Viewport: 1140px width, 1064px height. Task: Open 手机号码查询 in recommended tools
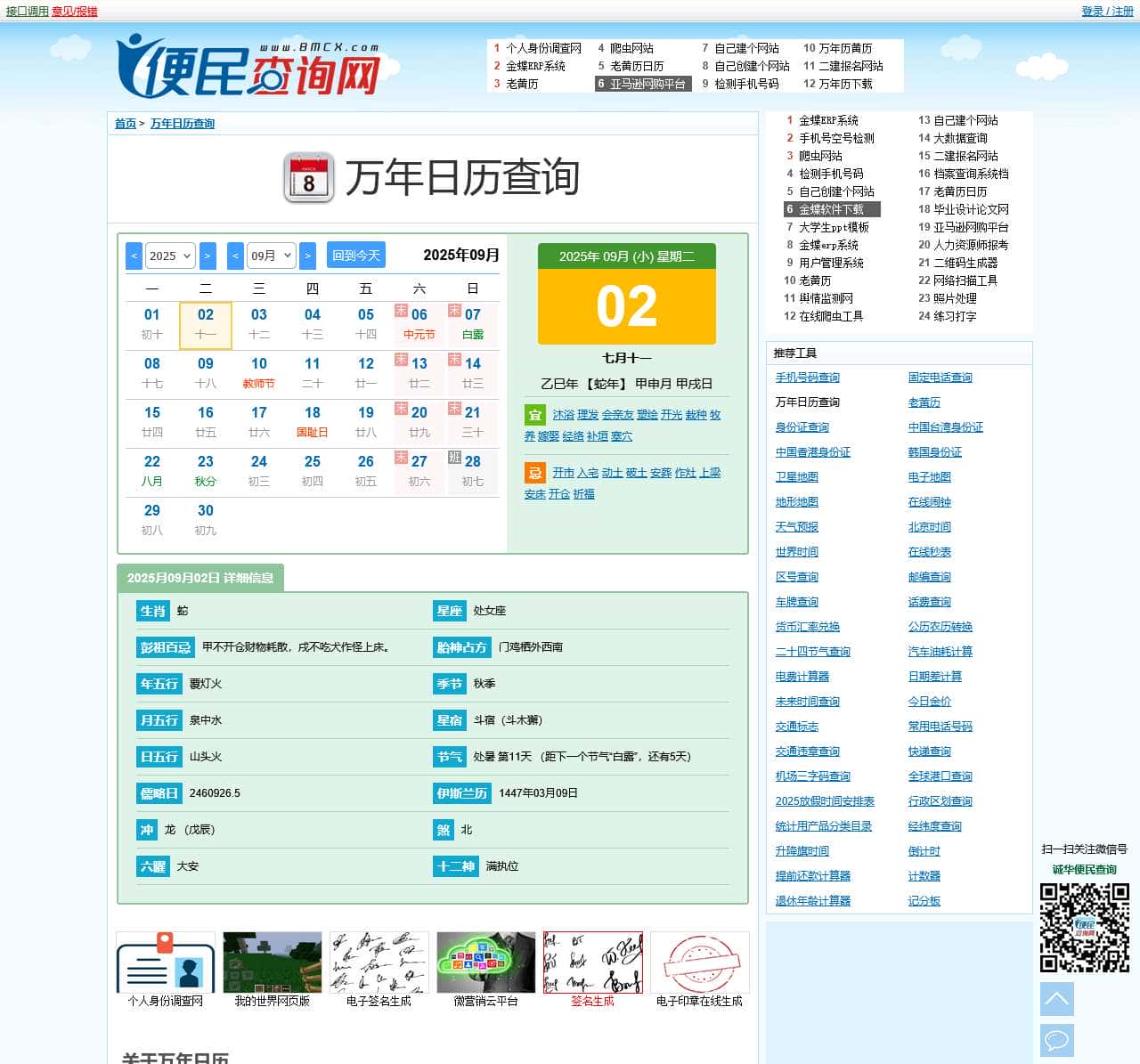807,378
